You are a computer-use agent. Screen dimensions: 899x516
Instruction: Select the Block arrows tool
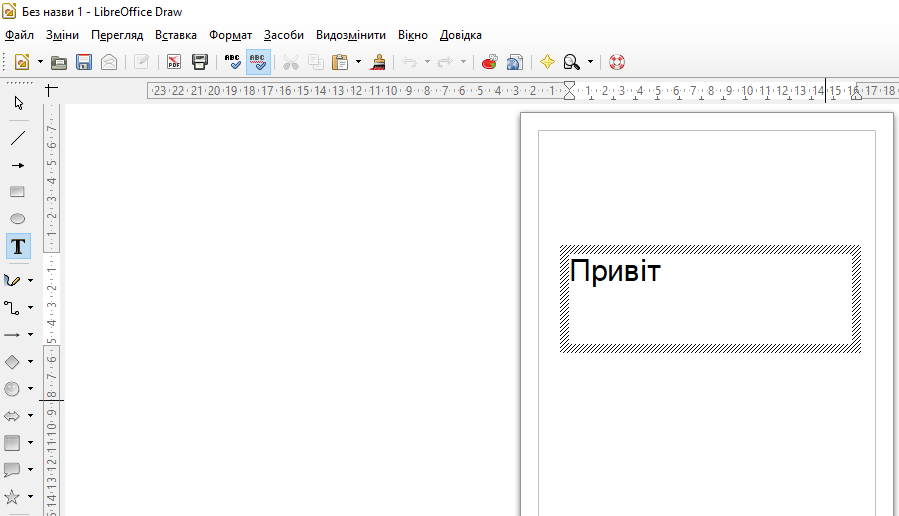click(x=12, y=416)
